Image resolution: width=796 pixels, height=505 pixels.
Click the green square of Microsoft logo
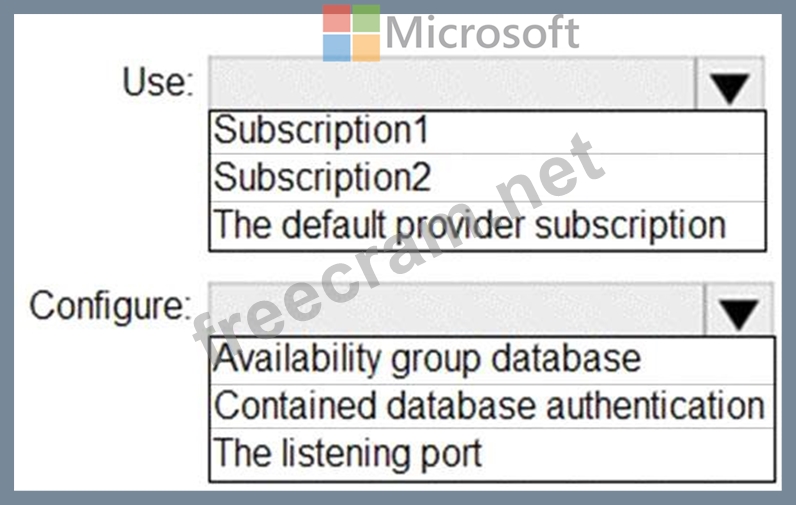366,18
